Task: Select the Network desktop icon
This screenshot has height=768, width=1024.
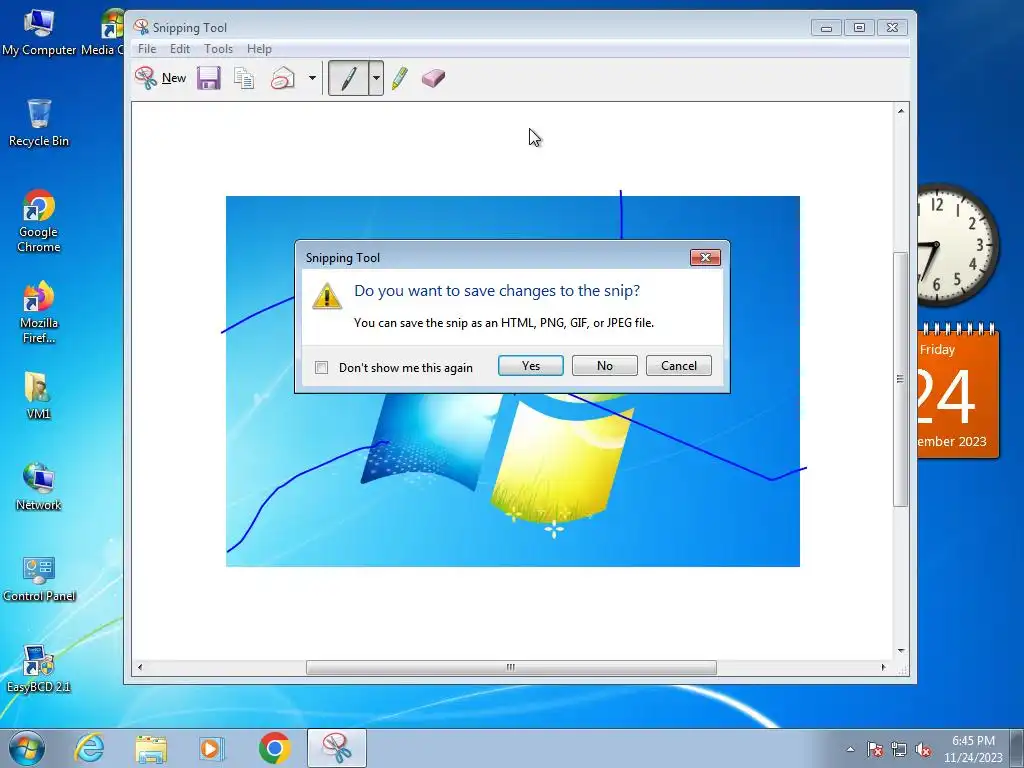Action: pyautogui.click(x=39, y=487)
